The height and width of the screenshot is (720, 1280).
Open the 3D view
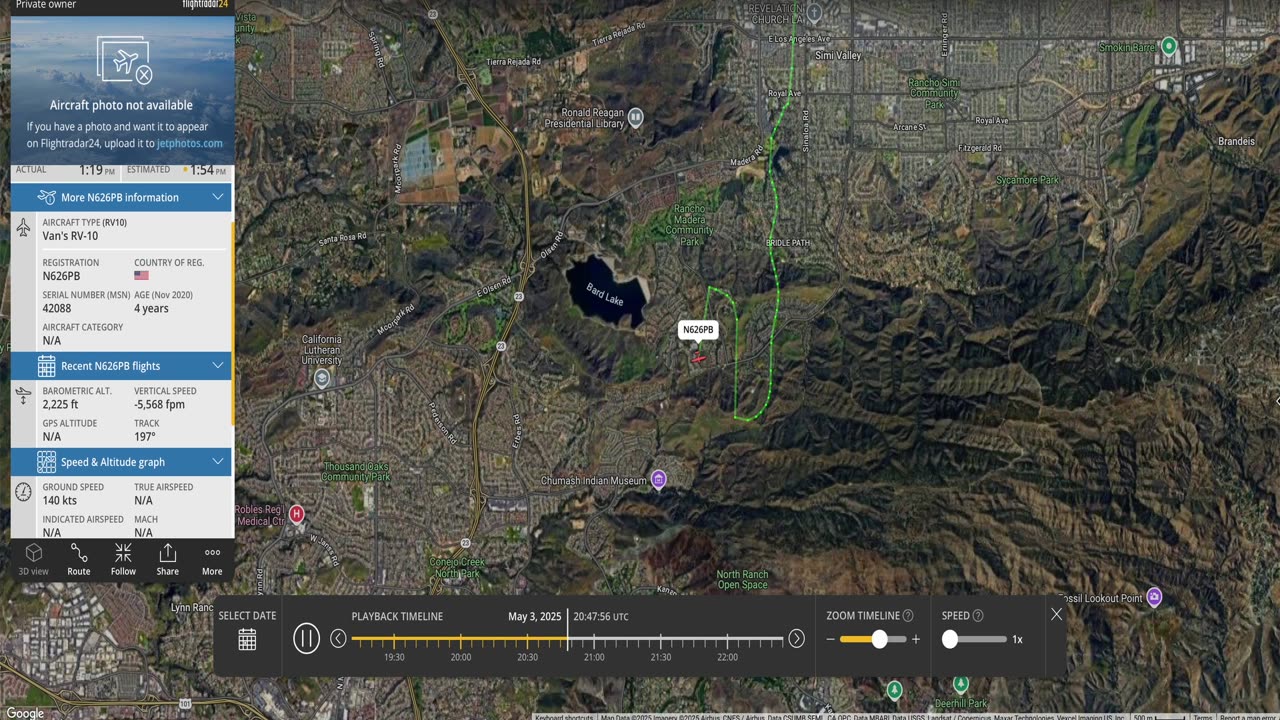point(33,560)
